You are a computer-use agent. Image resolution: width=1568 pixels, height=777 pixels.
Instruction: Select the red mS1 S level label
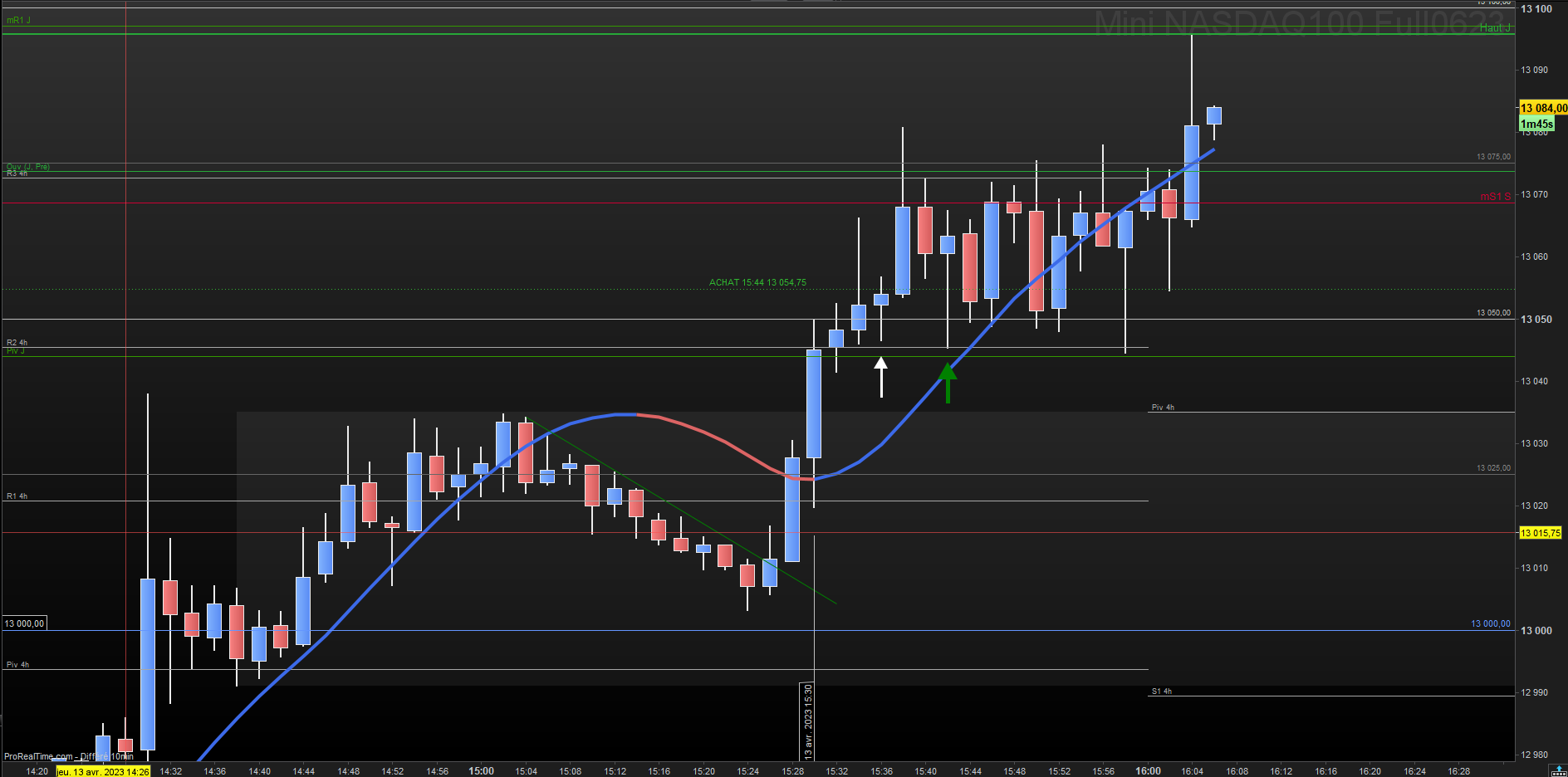(x=1496, y=197)
